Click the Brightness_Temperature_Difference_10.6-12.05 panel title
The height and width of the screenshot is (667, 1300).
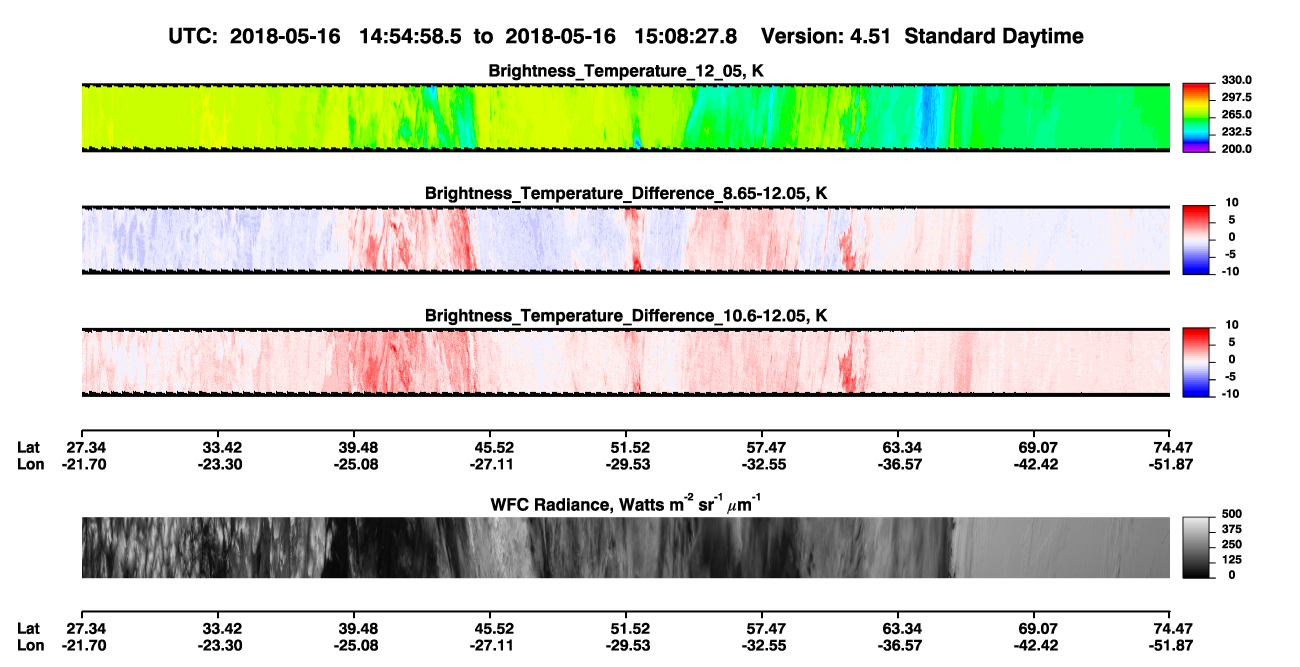[x=626, y=316]
